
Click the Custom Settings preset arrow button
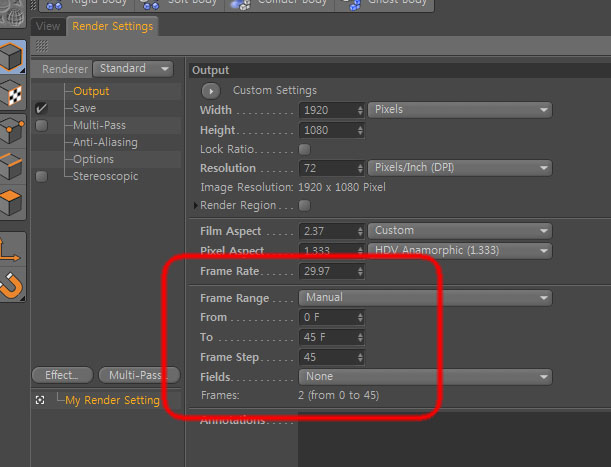[x=211, y=91]
